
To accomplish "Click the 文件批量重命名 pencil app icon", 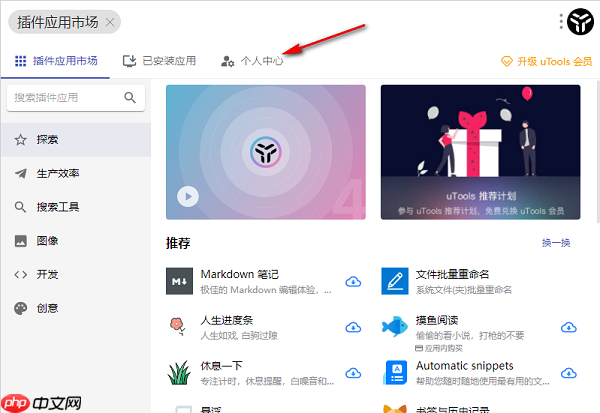I will tap(395, 281).
